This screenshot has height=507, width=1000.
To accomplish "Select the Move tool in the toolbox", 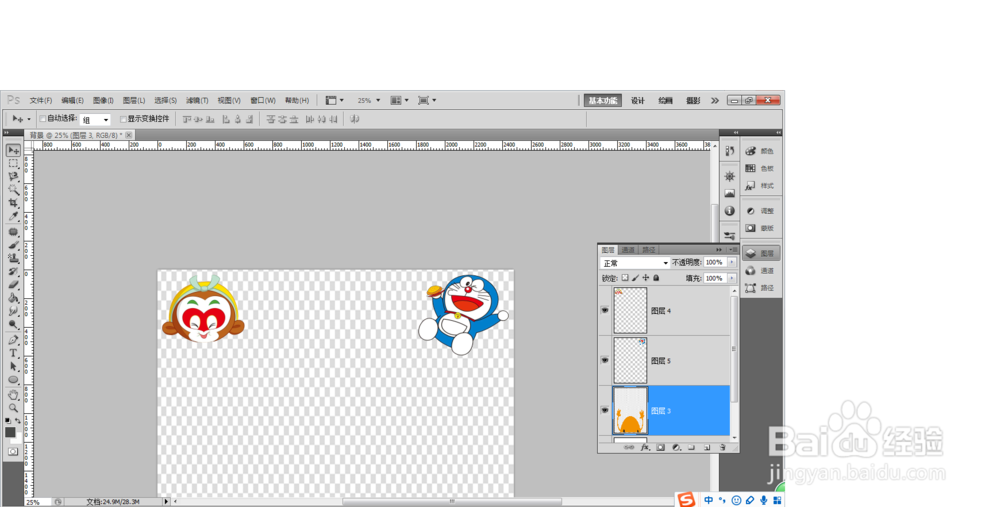I will 13,151.
